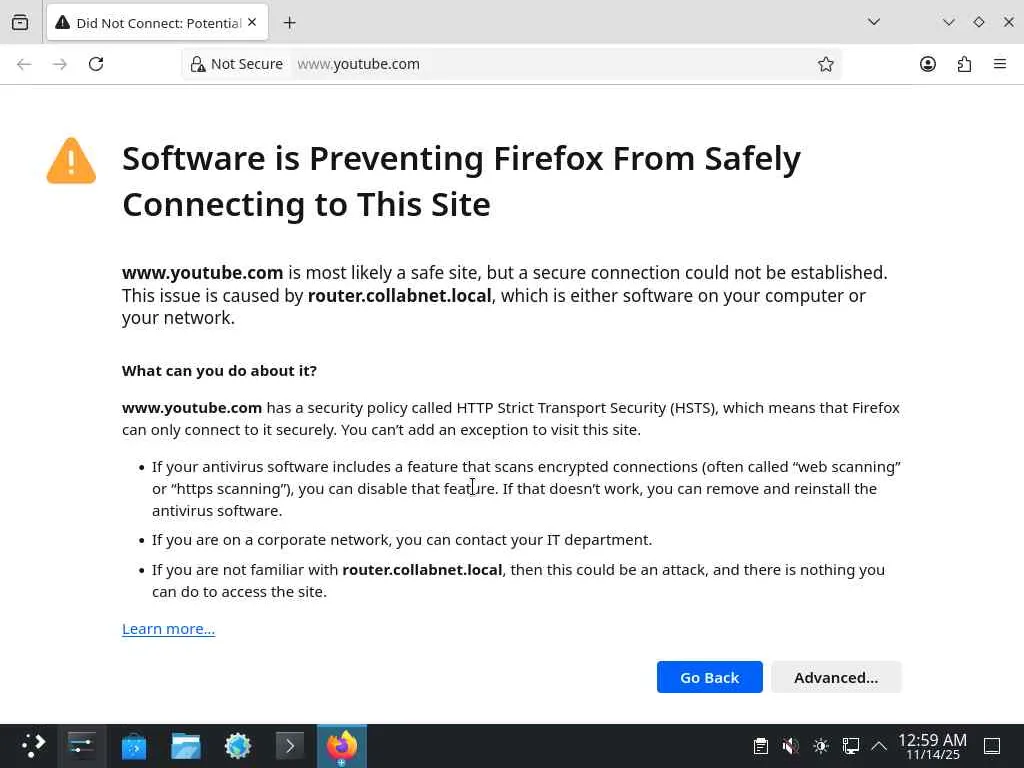The width and height of the screenshot is (1024, 768).
Task: Click the Firefox View icon in tab bar
Action: click(20, 22)
